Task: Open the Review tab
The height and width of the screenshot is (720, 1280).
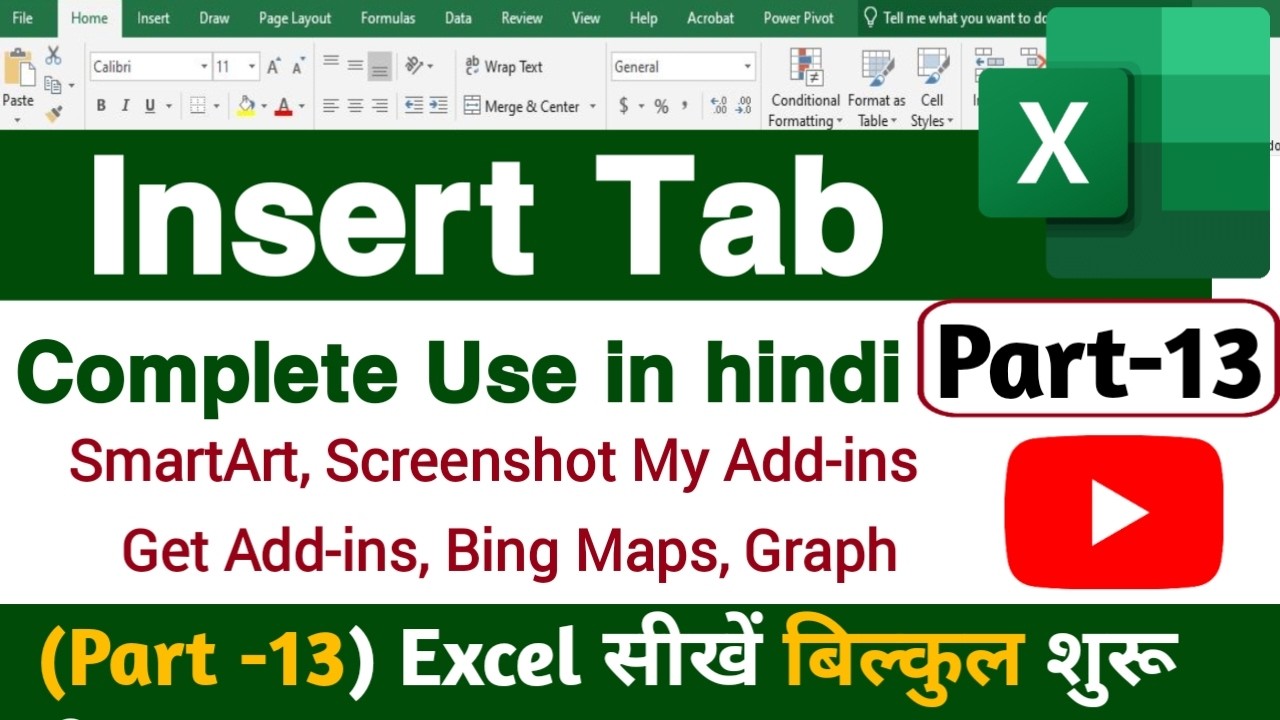Action: click(522, 18)
